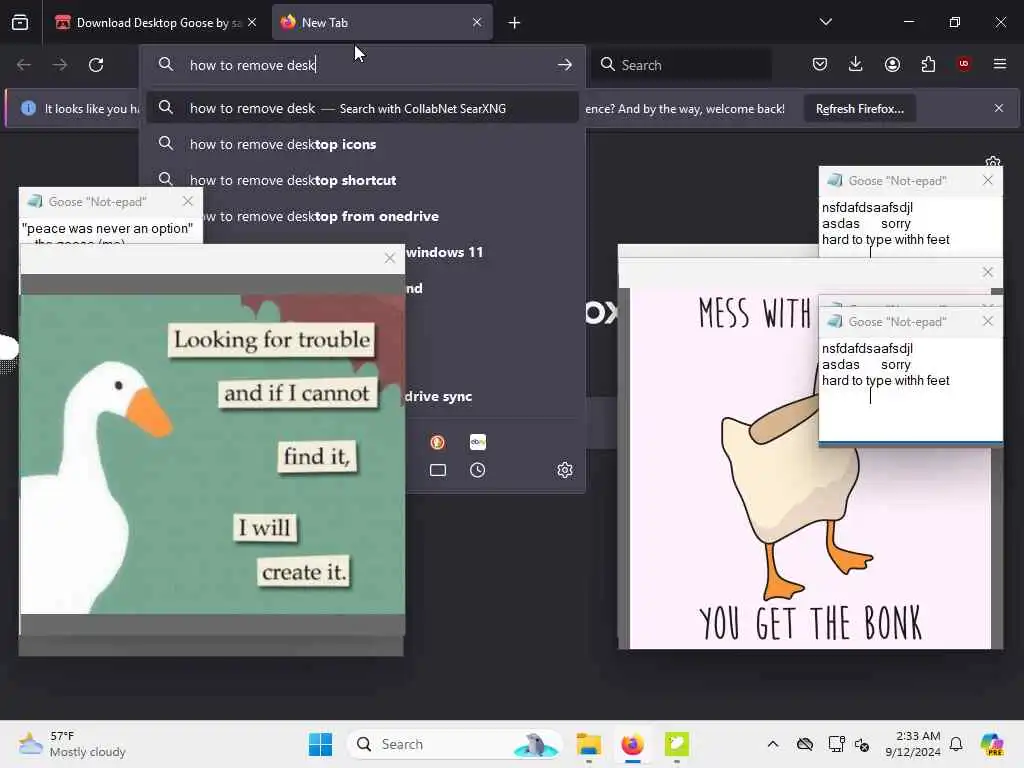This screenshot has height=768, width=1024.
Task: Click 'peace was never an option' text
Action: click(x=108, y=229)
